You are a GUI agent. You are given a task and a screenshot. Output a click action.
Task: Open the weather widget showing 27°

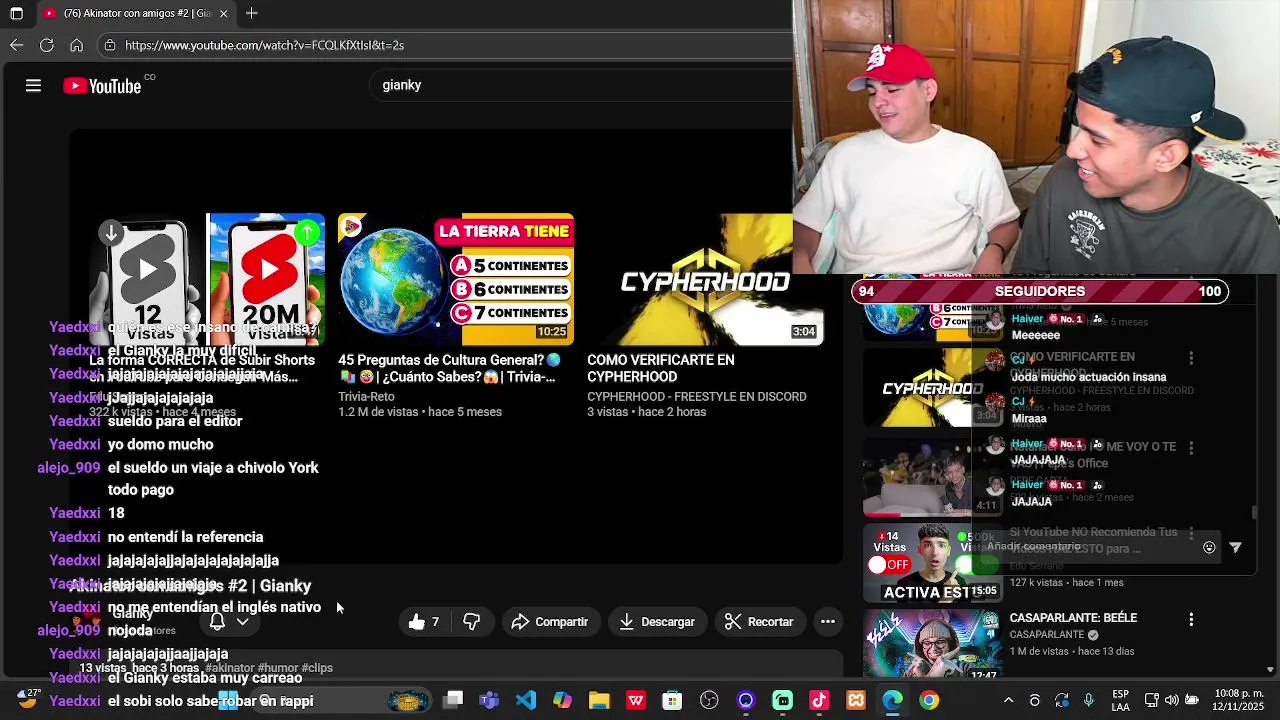click(x=27, y=699)
